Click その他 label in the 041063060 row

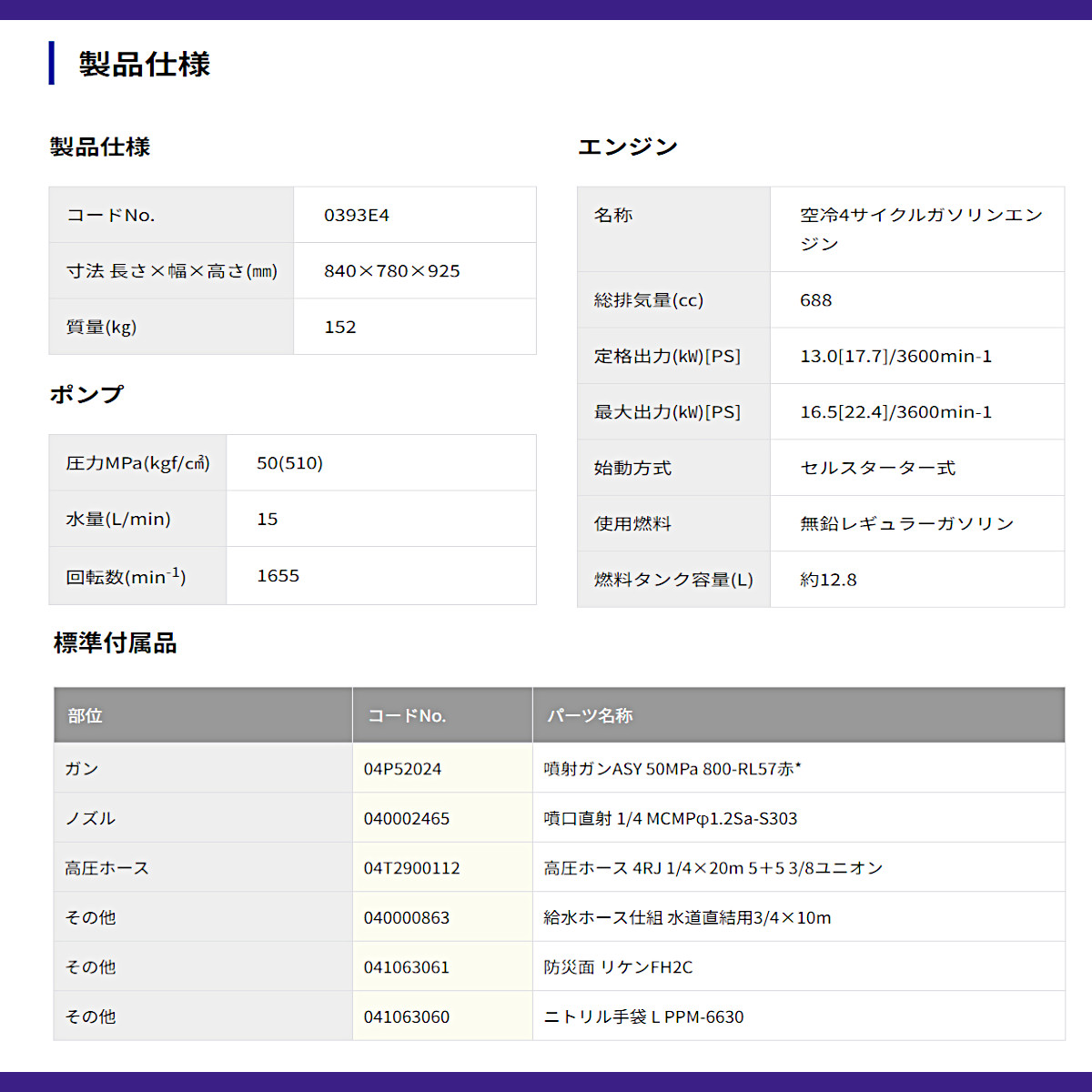tap(90, 1016)
